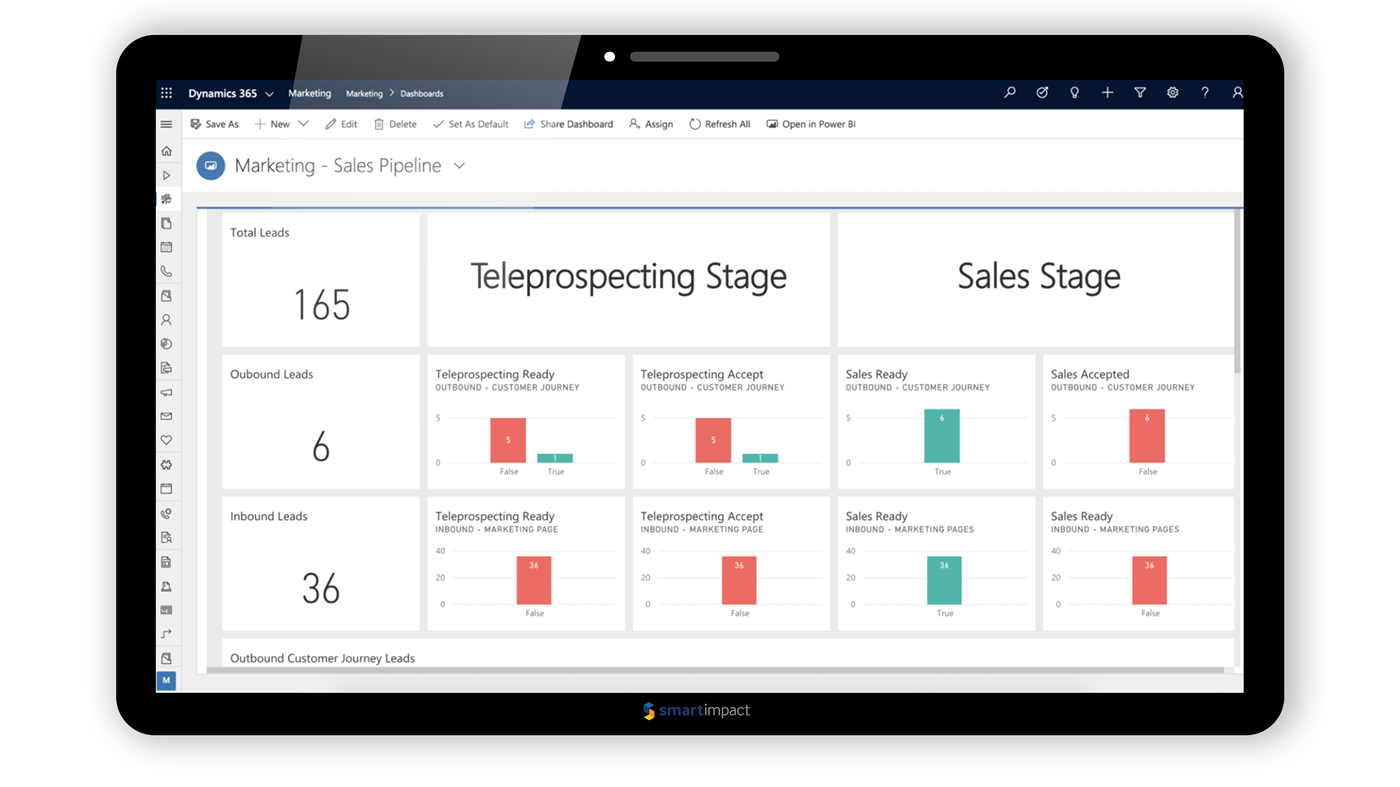
Task: Click green True bar in outbound Sales Ready
Action: point(942,436)
